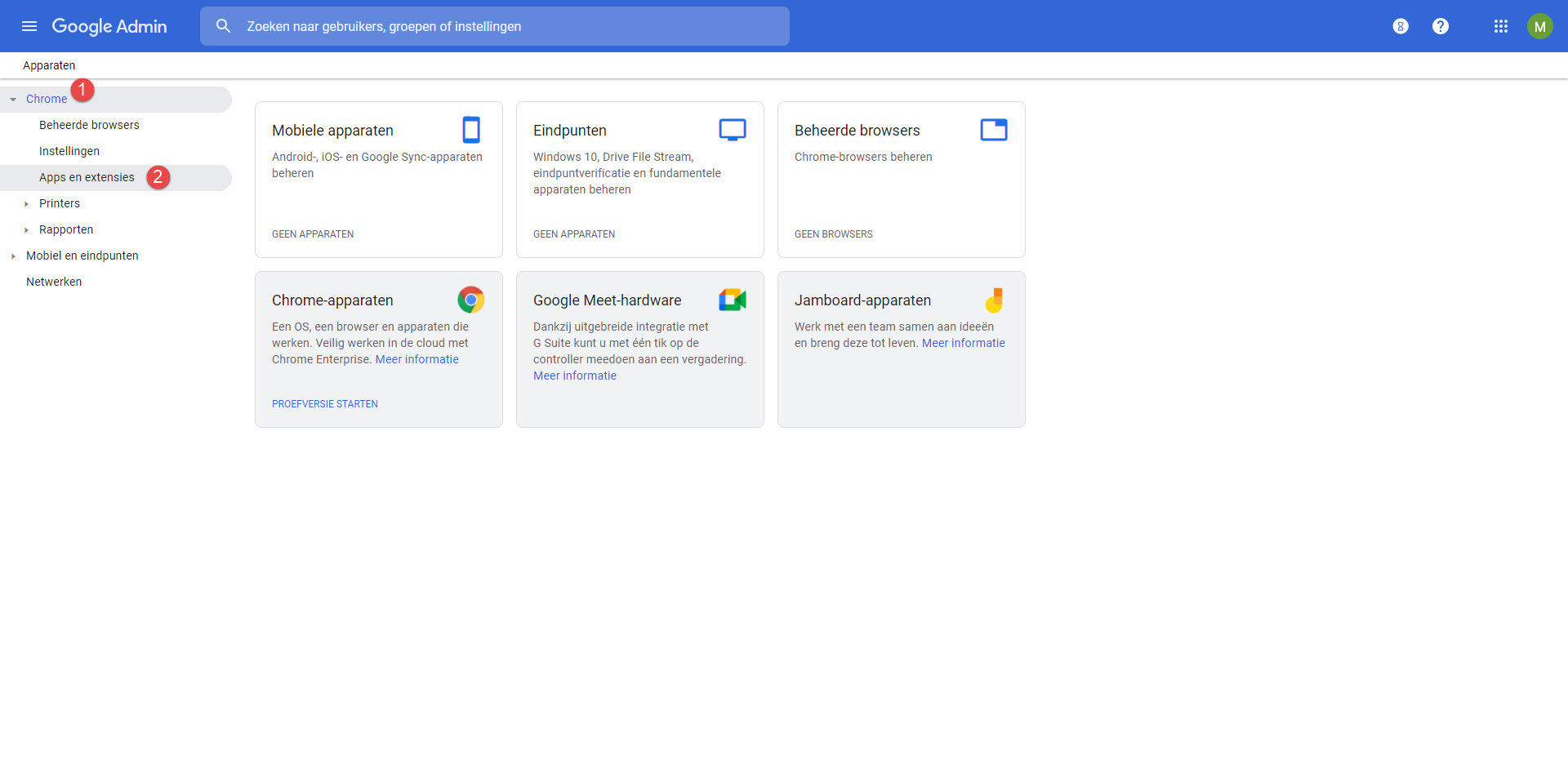Collapse the Chrome tree arrow
This screenshot has width=1568, height=765.
coord(13,99)
